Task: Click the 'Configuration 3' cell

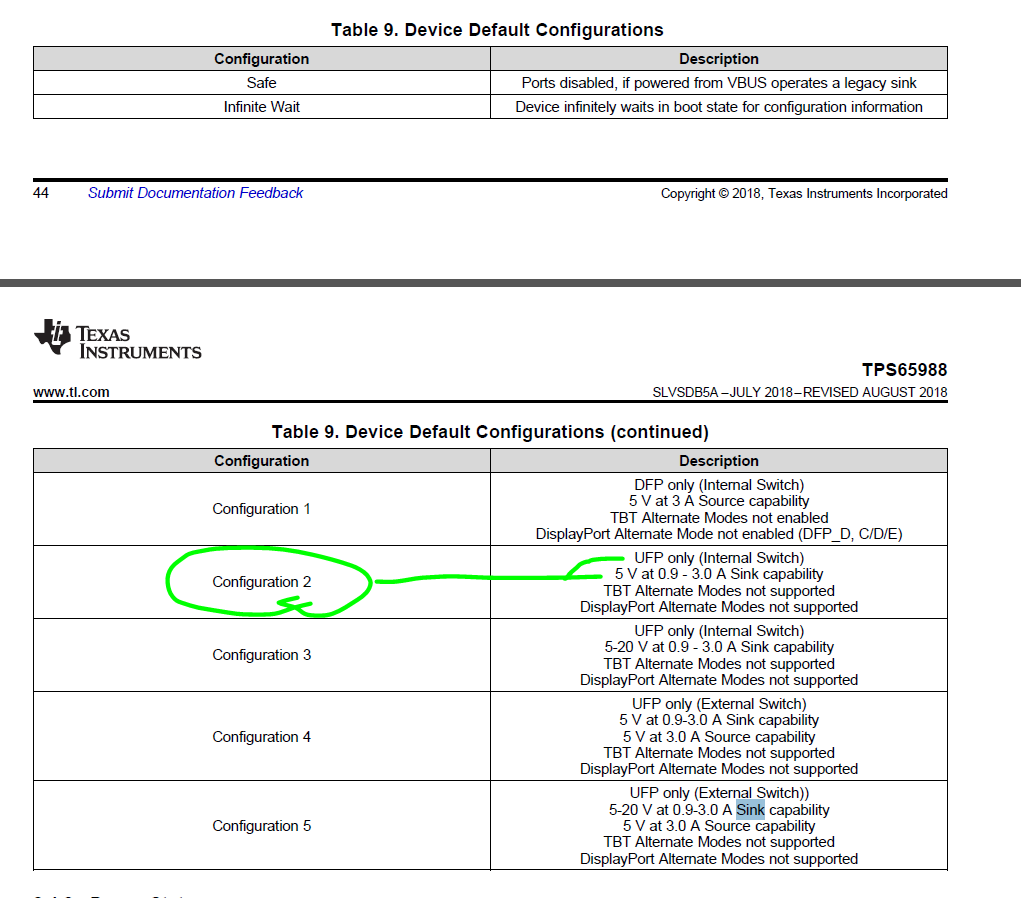Action: coord(261,654)
